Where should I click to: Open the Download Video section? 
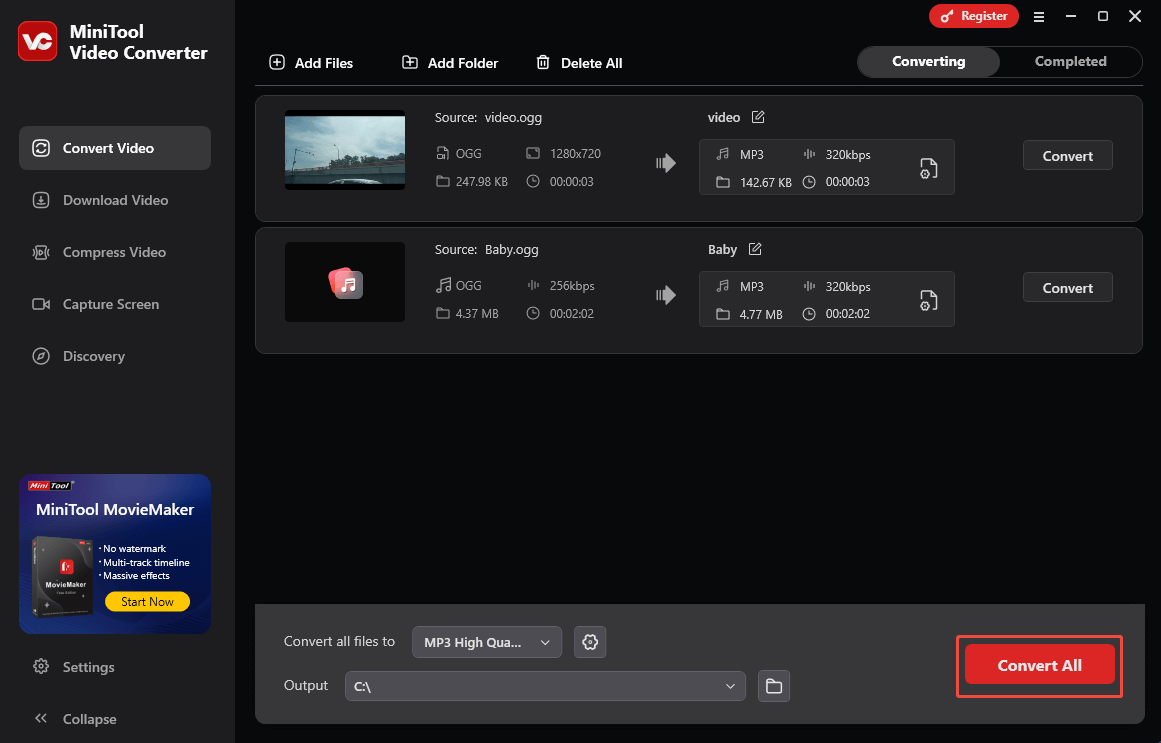click(x=115, y=200)
